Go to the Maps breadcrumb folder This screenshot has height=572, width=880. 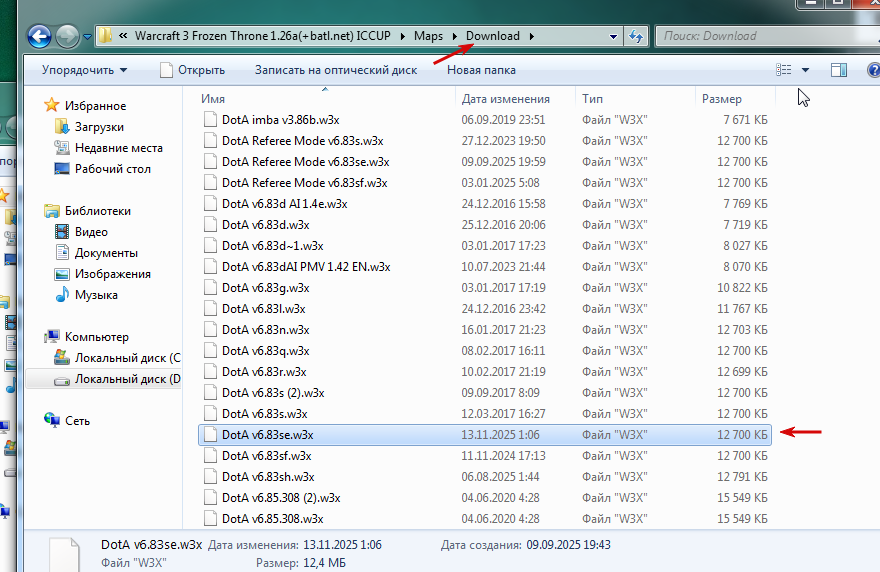(428, 36)
